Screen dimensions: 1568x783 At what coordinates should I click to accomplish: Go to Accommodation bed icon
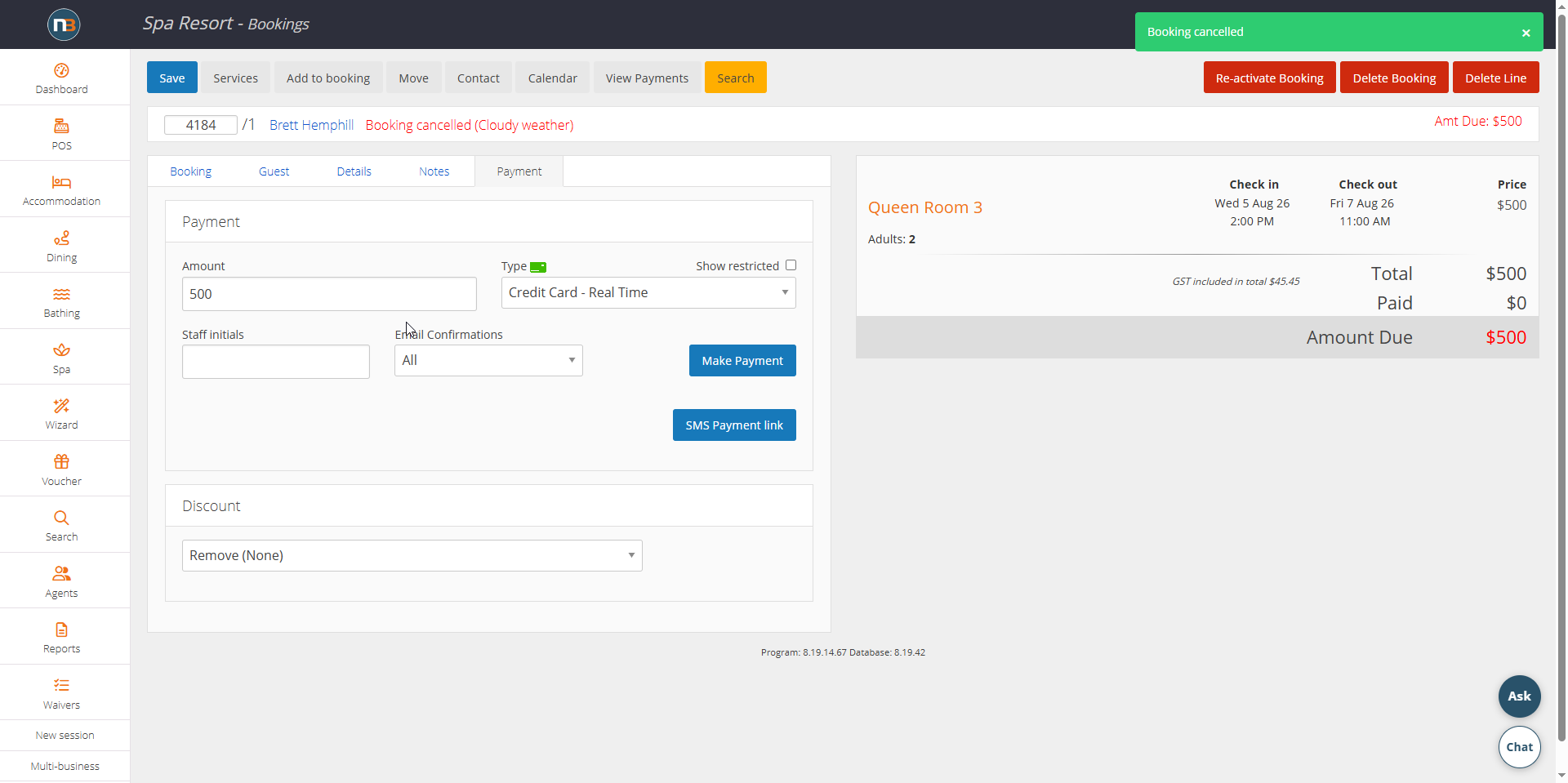(61, 182)
